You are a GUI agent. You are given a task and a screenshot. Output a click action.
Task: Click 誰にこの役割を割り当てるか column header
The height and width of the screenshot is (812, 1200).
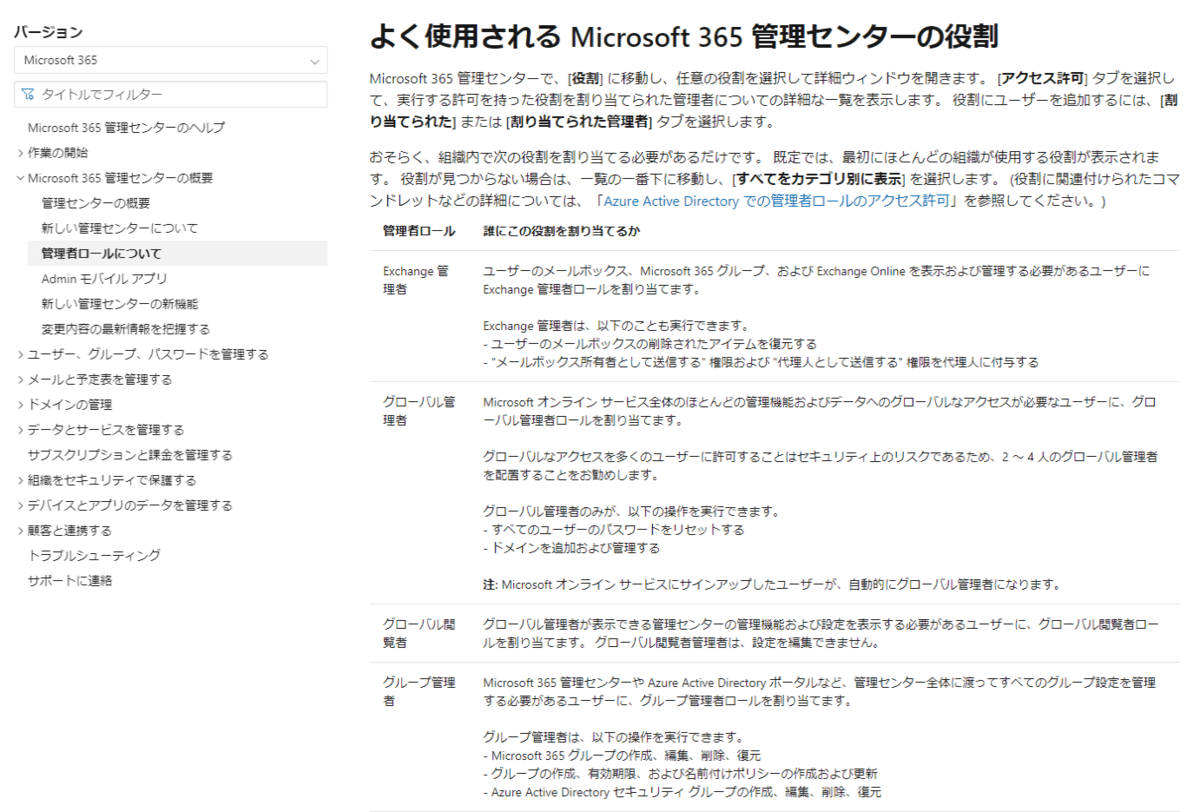click(562, 231)
